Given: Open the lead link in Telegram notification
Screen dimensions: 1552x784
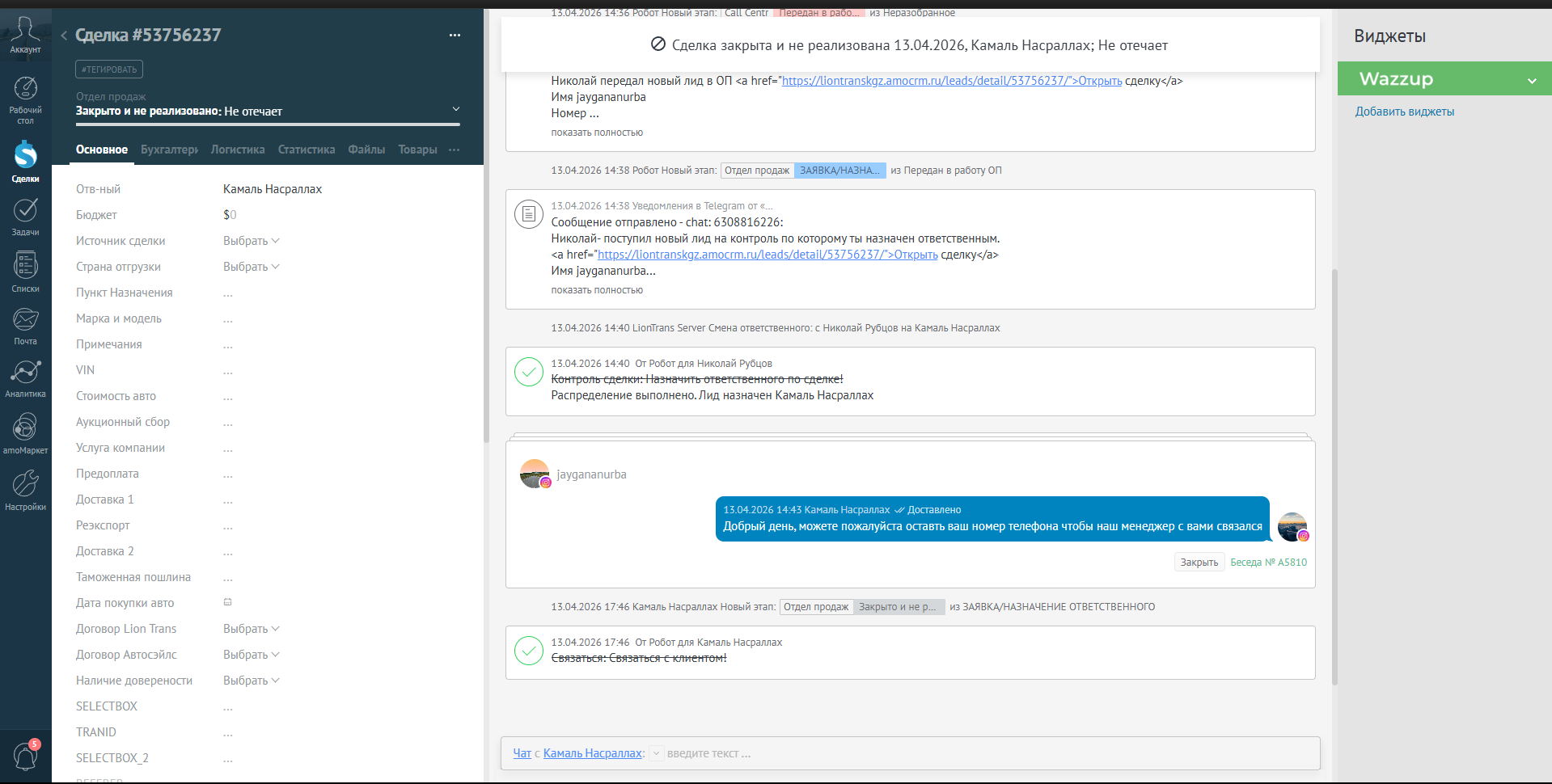Looking at the screenshot, I should point(768,255).
